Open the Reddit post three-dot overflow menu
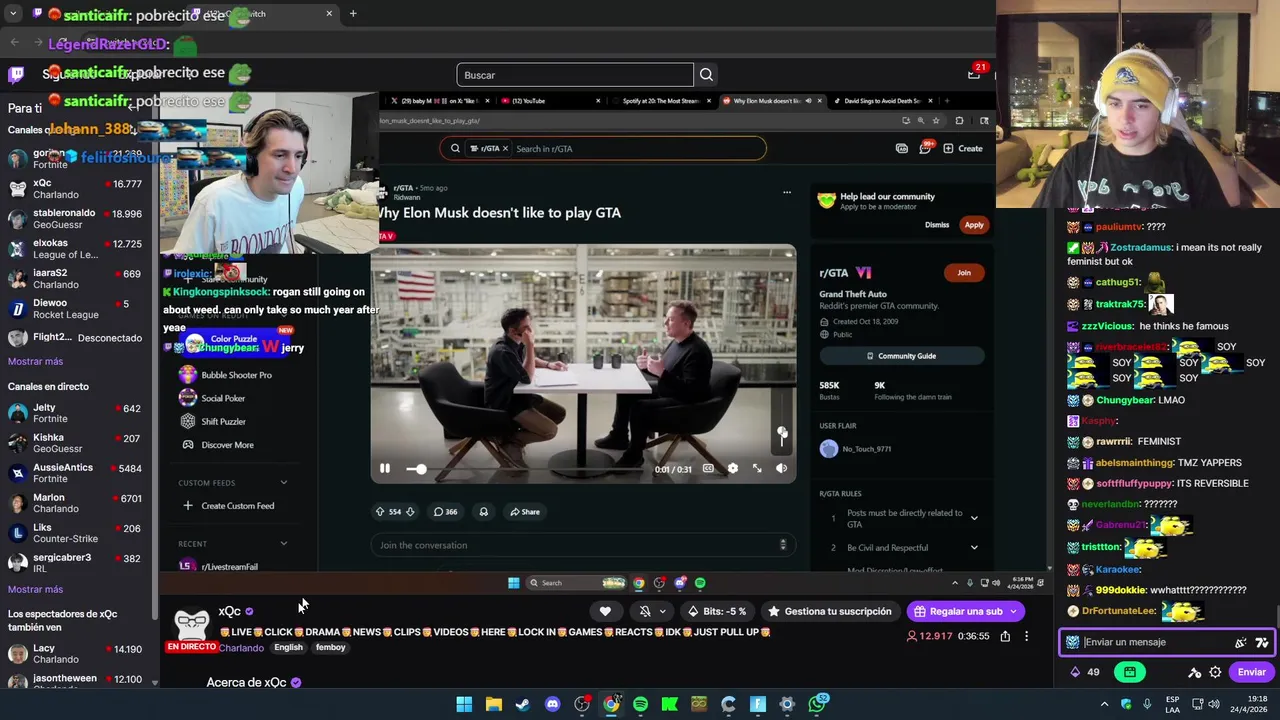This screenshot has height=720, width=1280. pos(787,192)
